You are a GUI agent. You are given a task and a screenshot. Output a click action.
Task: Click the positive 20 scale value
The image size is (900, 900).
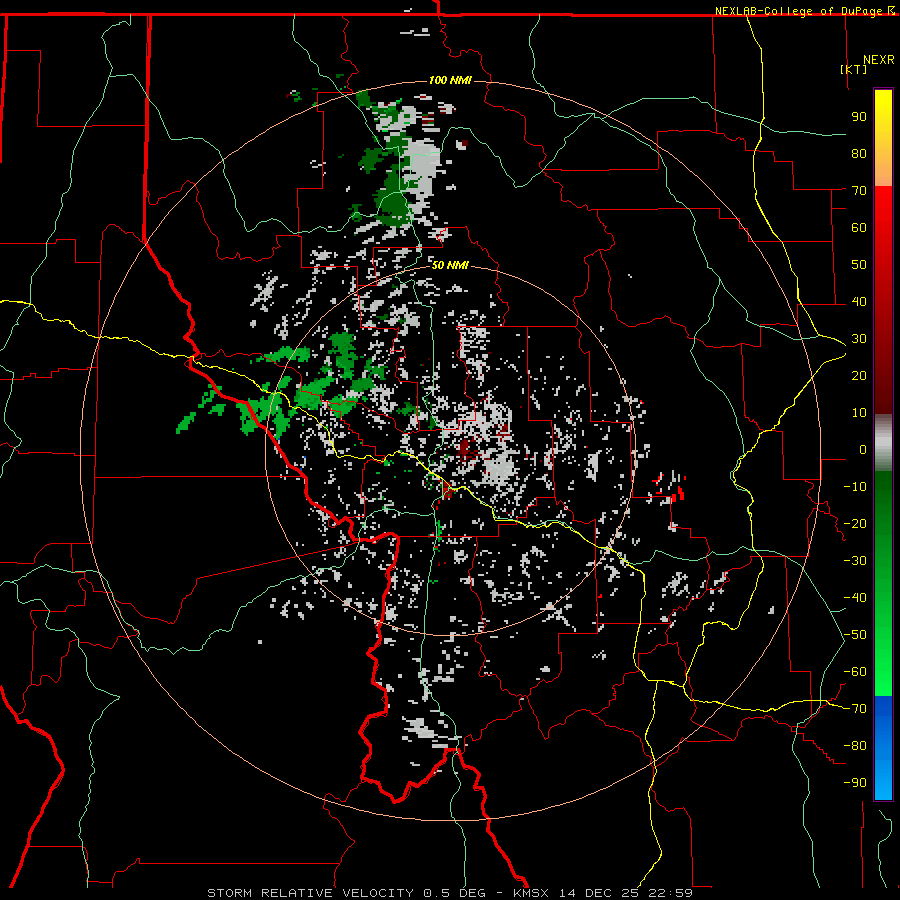pyautogui.click(x=859, y=376)
